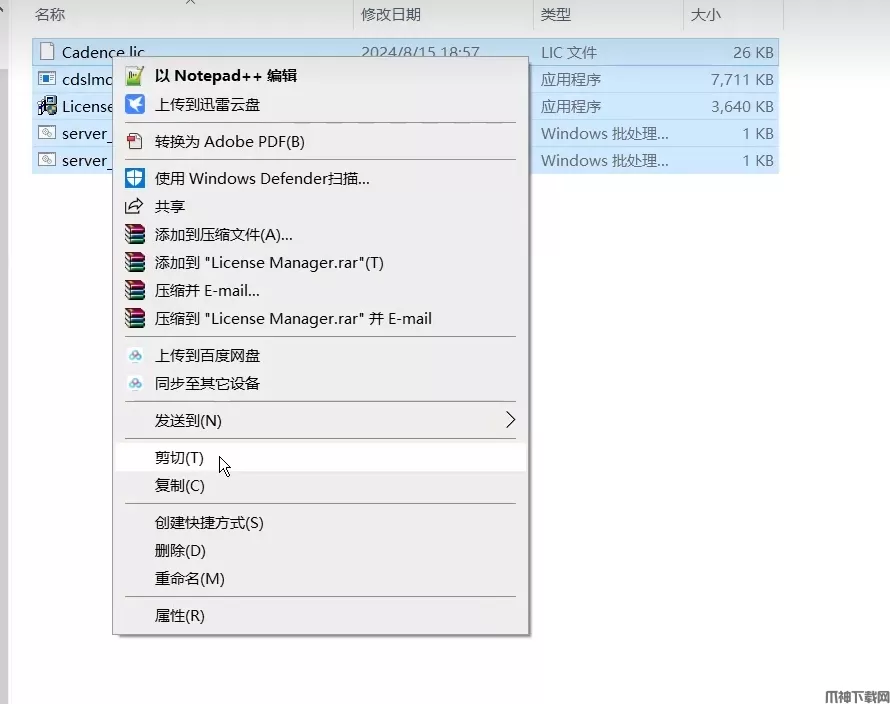
Task: Click Baidu icon beside 同步至其它设备
Action: pyautogui.click(x=135, y=384)
